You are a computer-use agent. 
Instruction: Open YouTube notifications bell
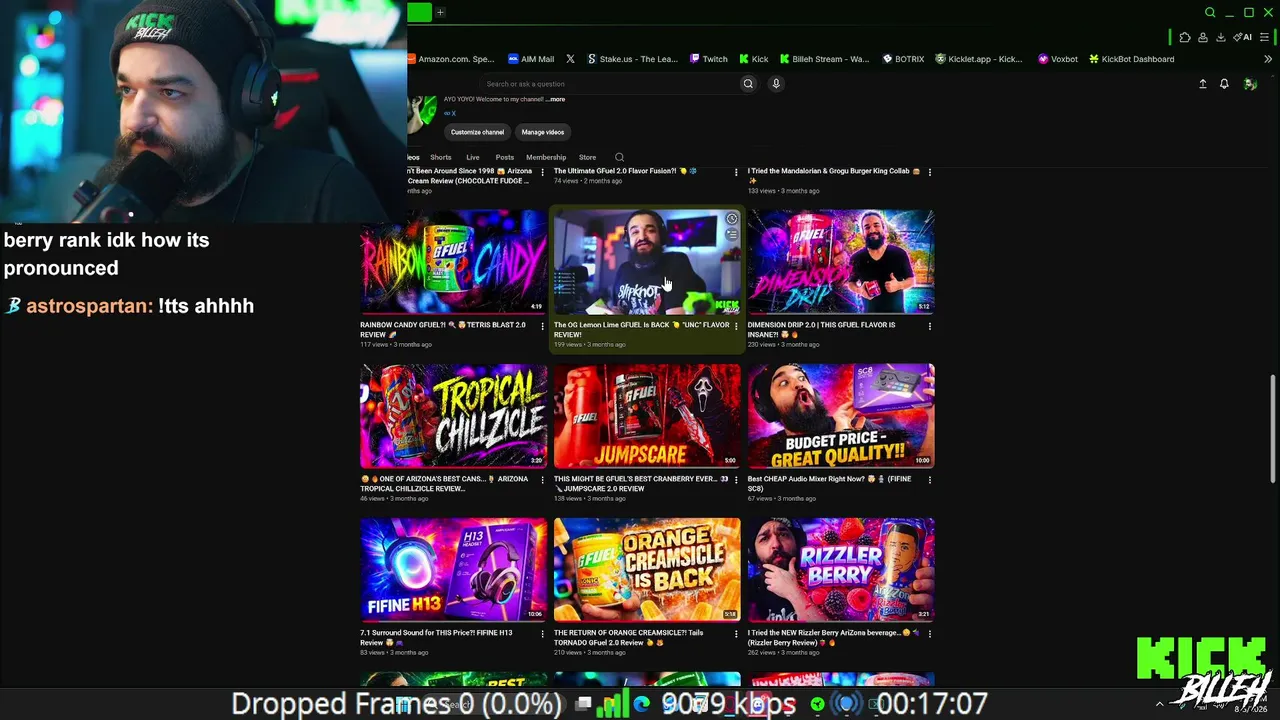tap(1224, 84)
